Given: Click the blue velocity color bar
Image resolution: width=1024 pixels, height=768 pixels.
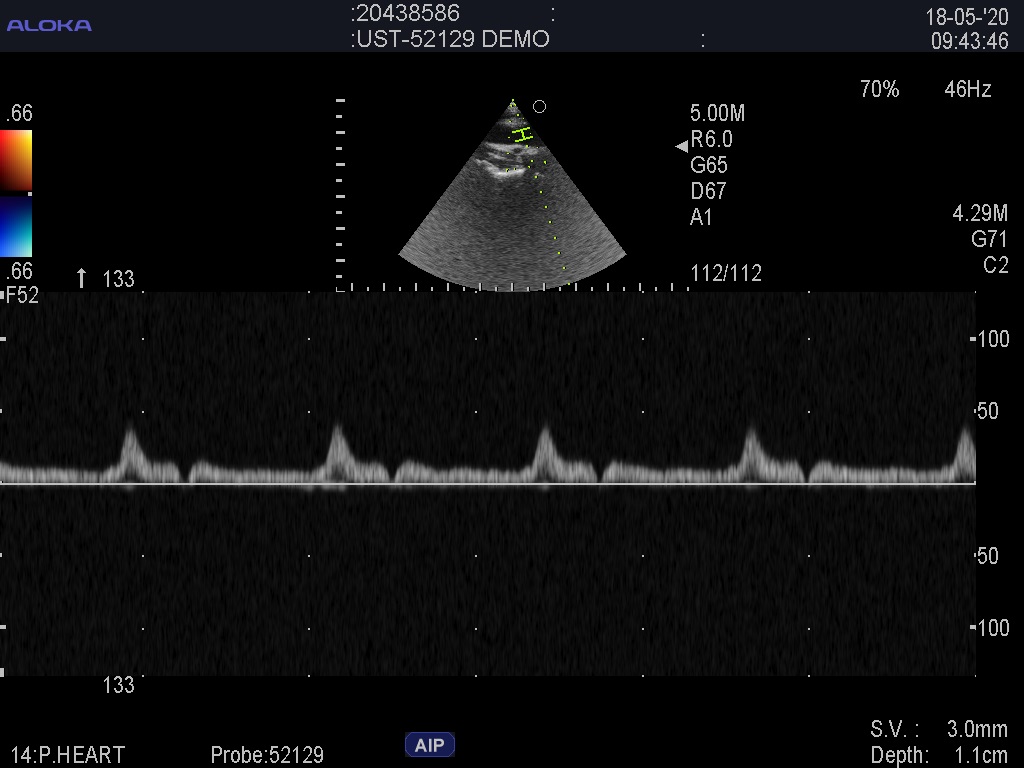Looking at the screenshot, I should [16, 227].
